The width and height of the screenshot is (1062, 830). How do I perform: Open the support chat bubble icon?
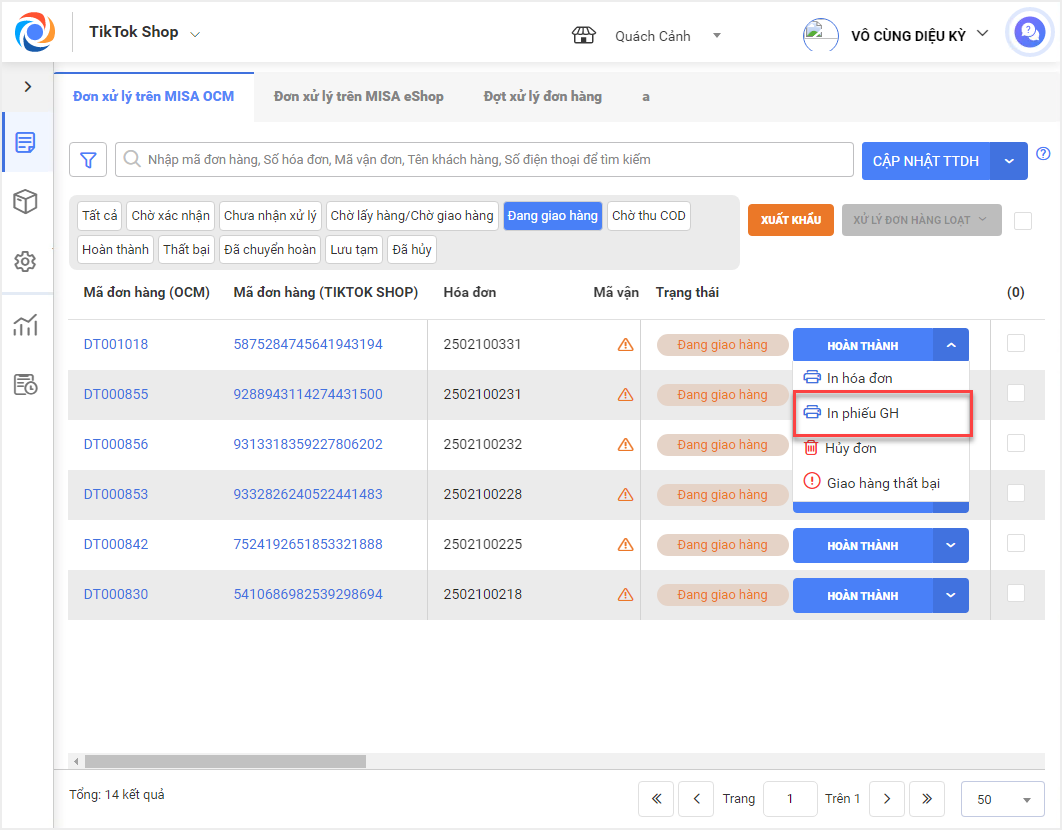pyautogui.click(x=1029, y=32)
